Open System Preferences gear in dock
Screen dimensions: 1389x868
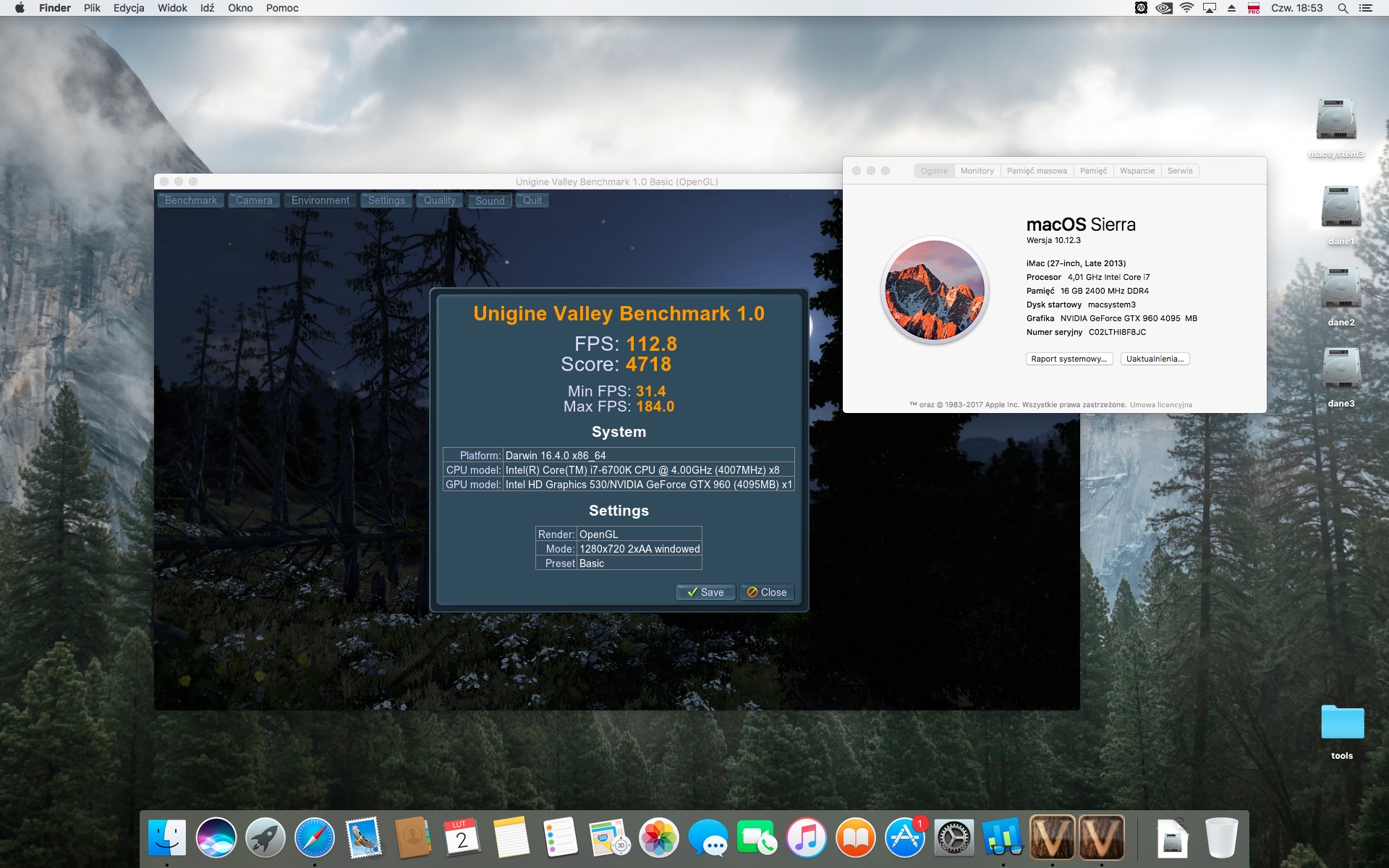point(953,838)
